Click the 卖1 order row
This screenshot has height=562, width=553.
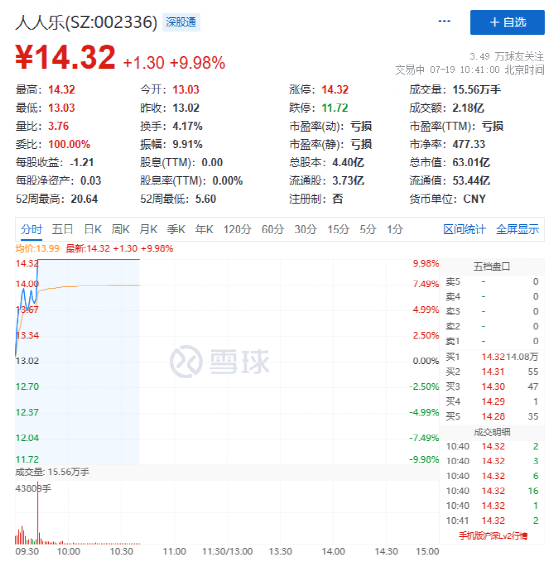[x=492, y=341]
